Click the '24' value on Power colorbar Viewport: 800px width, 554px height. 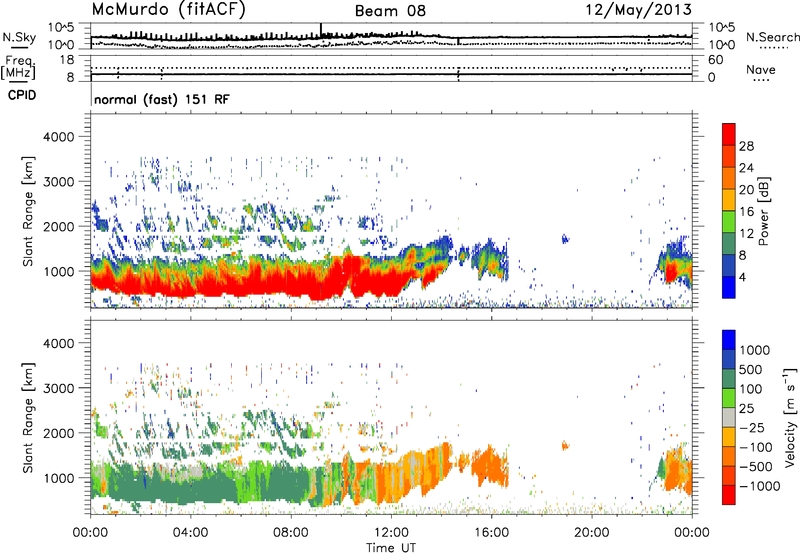click(x=746, y=168)
